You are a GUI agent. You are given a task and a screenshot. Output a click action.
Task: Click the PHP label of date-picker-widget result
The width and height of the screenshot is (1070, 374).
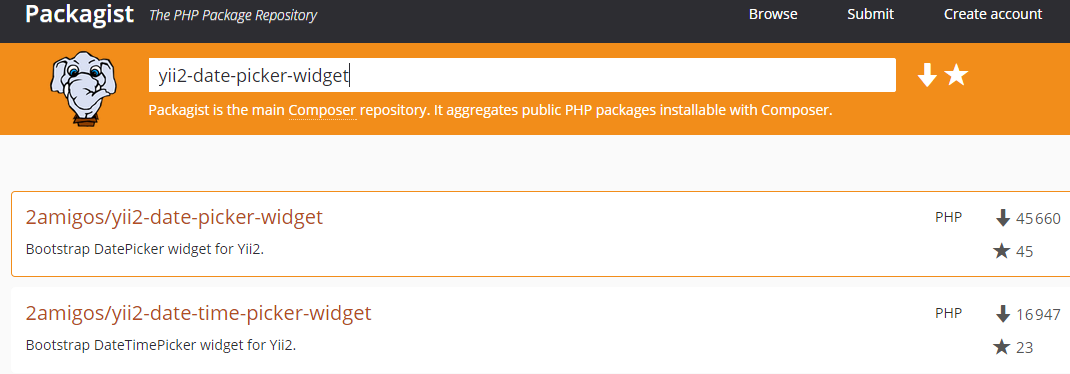coord(949,217)
